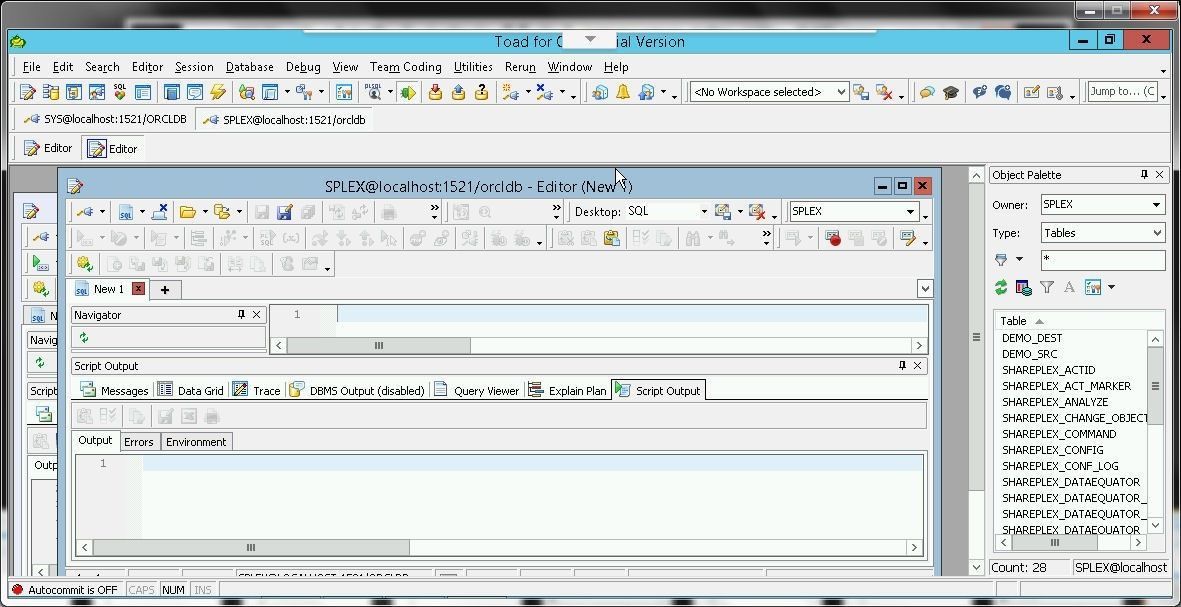The width and height of the screenshot is (1181, 607).
Task: Click the Script Output horizontal scrollbar thumb
Action: pyautogui.click(x=251, y=548)
